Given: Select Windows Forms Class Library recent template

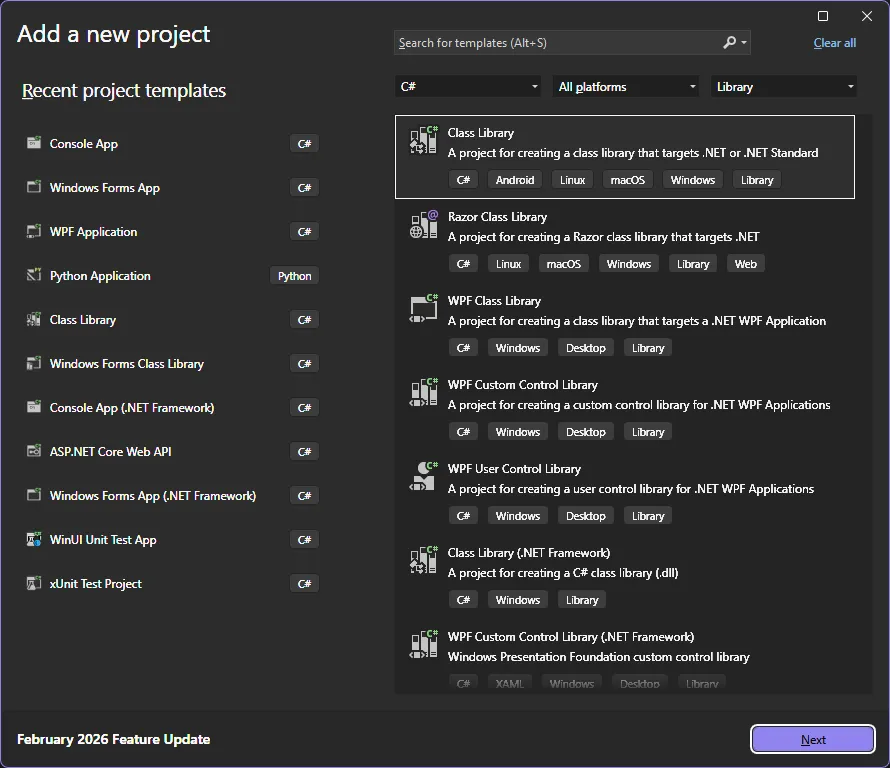Looking at the screenshot, I should coord(173,364).
